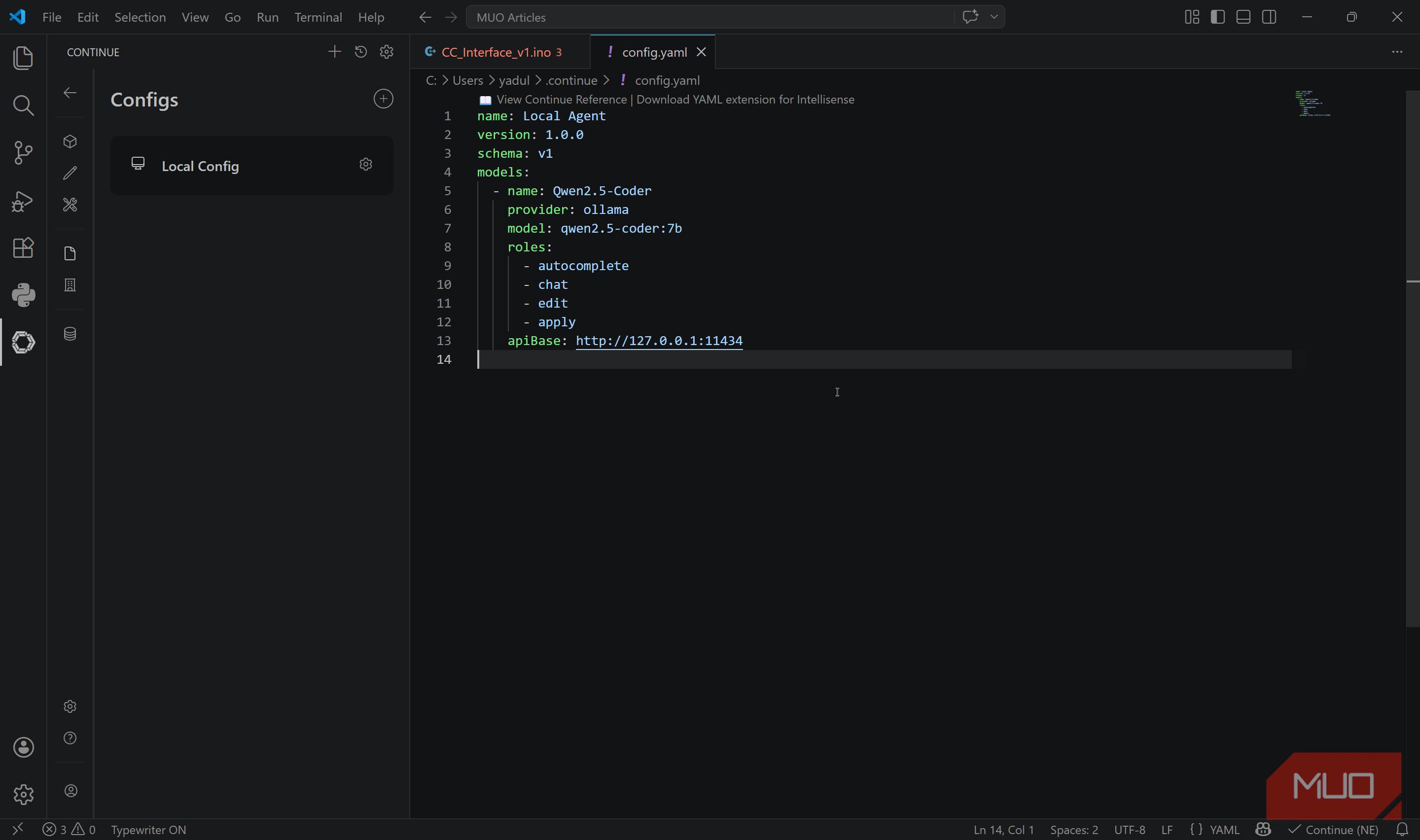Toggle the bottom Panel visibility
1420x840 pixels.
(x=1243, y=17)
